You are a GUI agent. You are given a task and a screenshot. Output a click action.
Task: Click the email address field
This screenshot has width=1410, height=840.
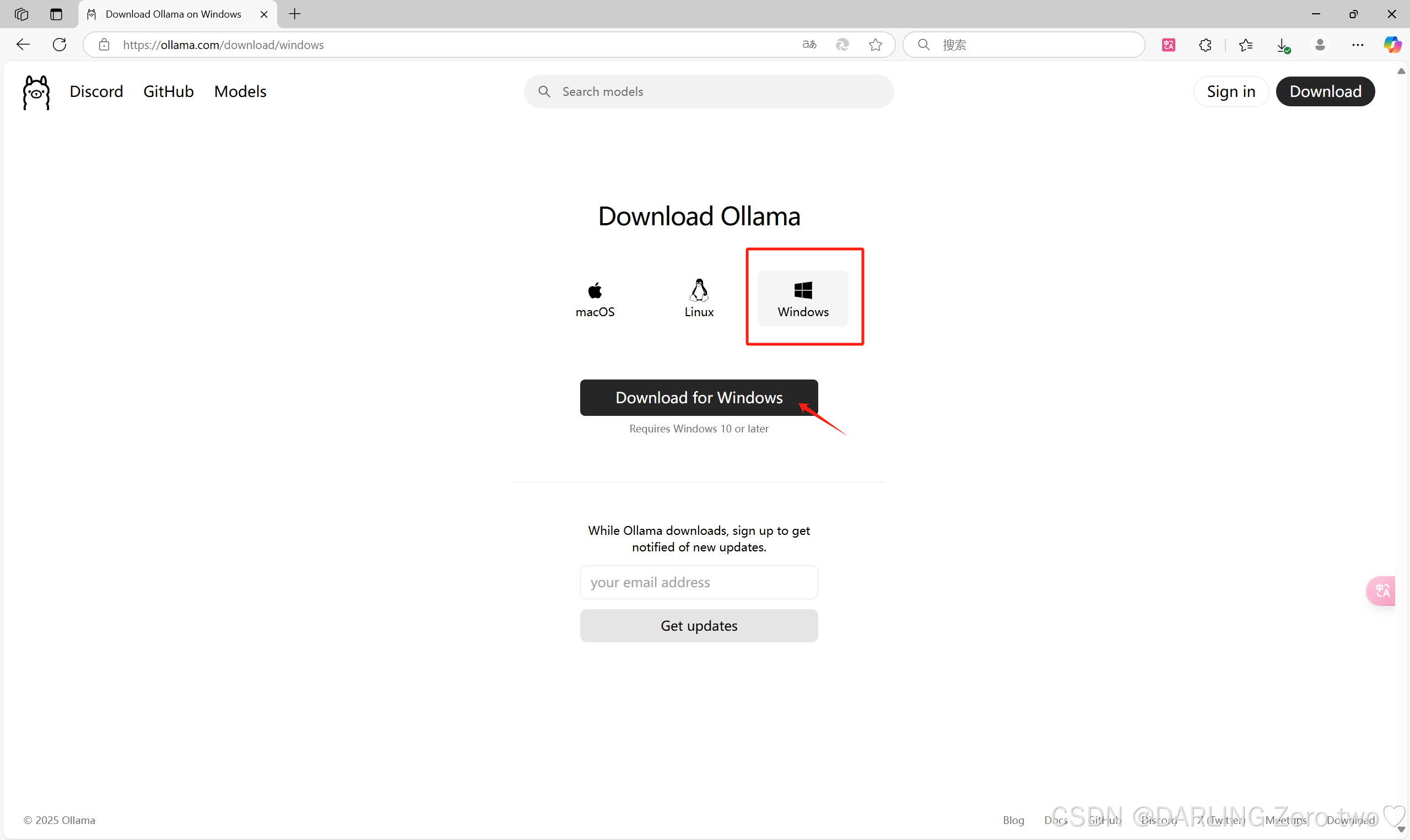(x=699, y=582)
